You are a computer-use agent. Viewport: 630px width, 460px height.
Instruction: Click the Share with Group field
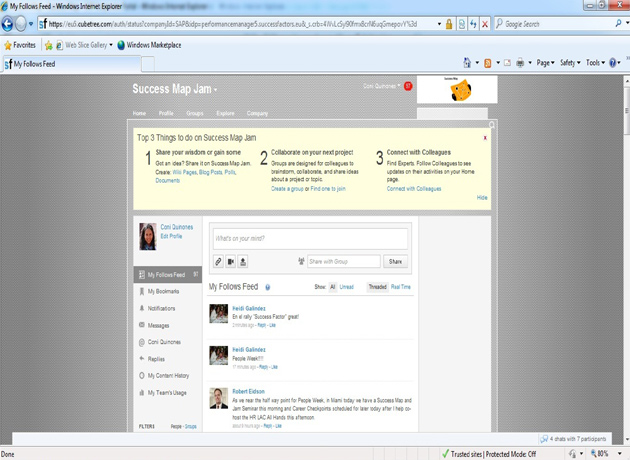click(x=344, y=262)
